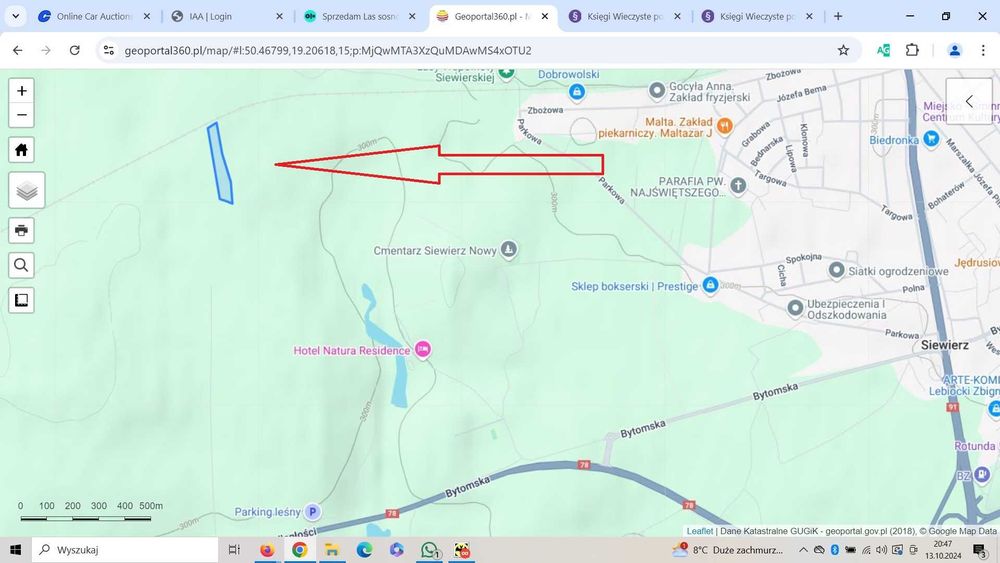Image resolution: width=1000 pixels, height=563 pixels.
Task: Click the home view map button
Action: coord(21,150)
